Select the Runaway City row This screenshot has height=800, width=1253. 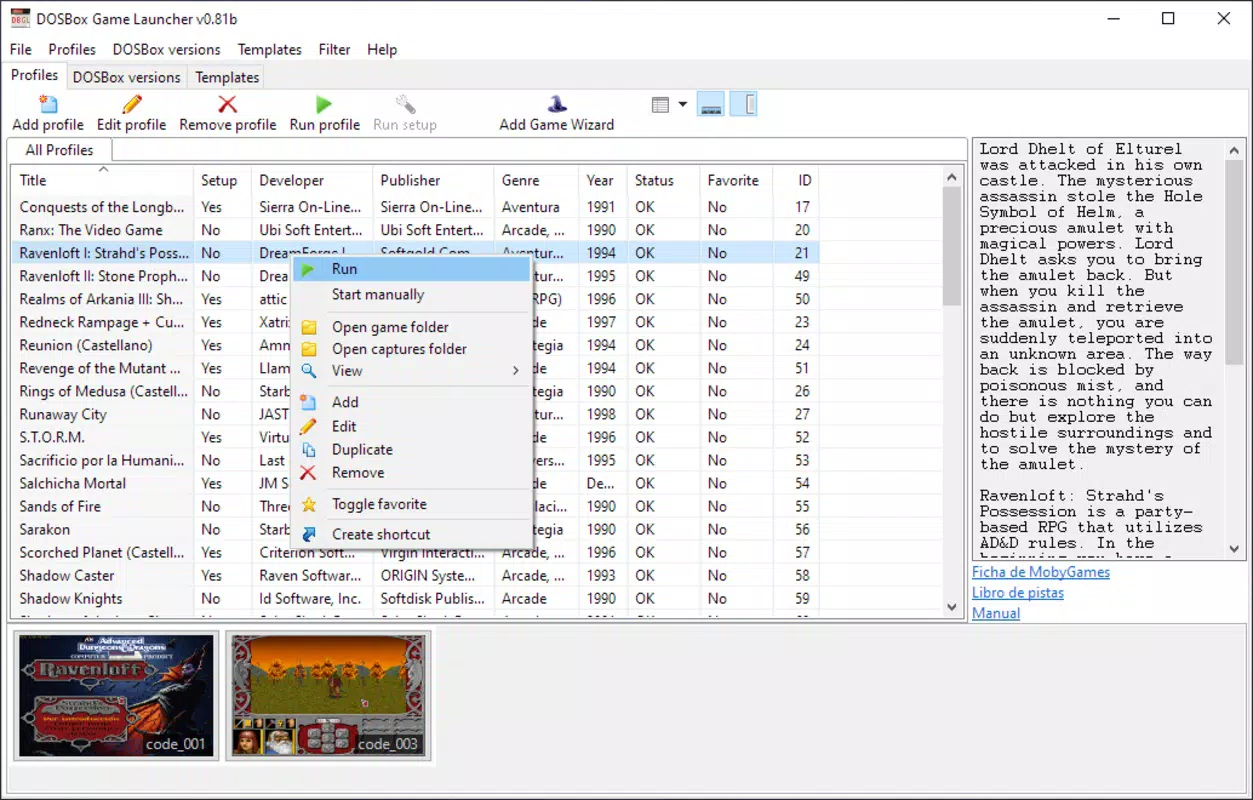click(415, 414)
